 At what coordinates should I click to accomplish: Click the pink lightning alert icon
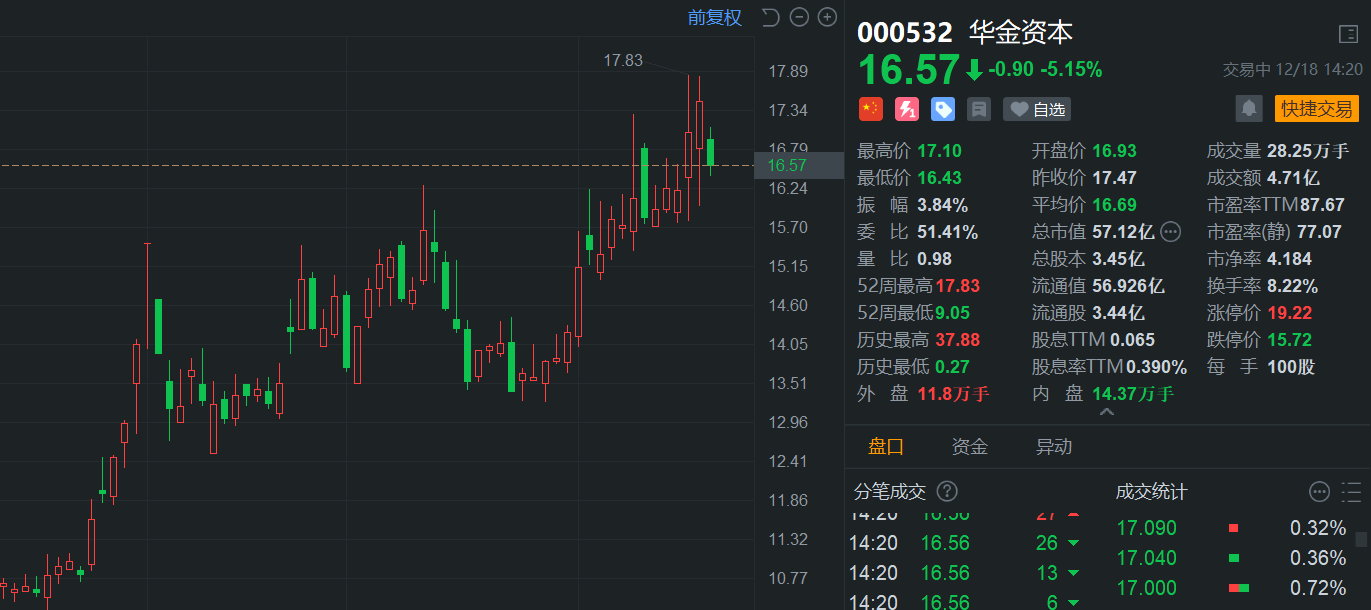click(x=906, y=109)
